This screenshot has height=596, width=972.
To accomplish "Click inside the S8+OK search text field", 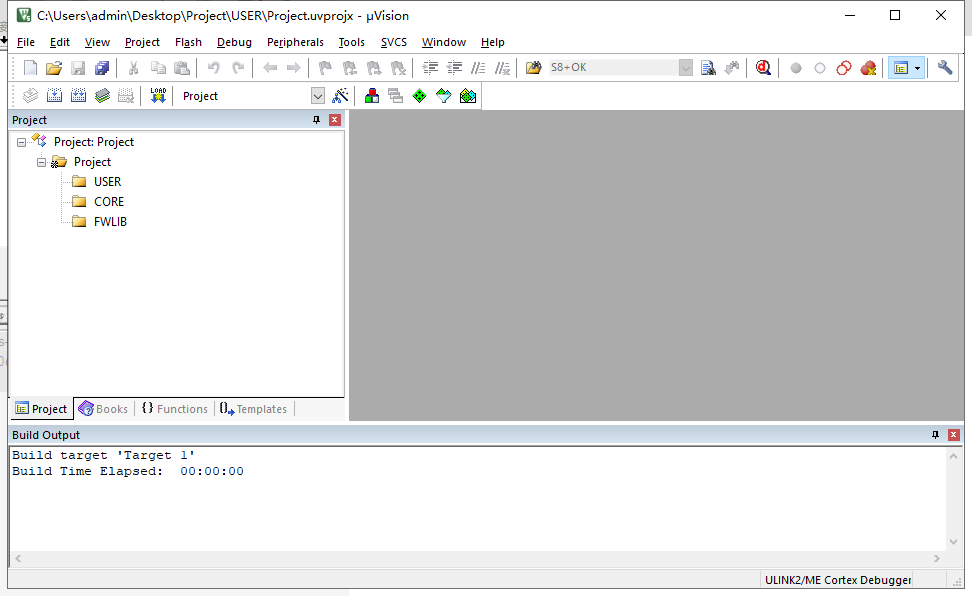I will point(612,68).
